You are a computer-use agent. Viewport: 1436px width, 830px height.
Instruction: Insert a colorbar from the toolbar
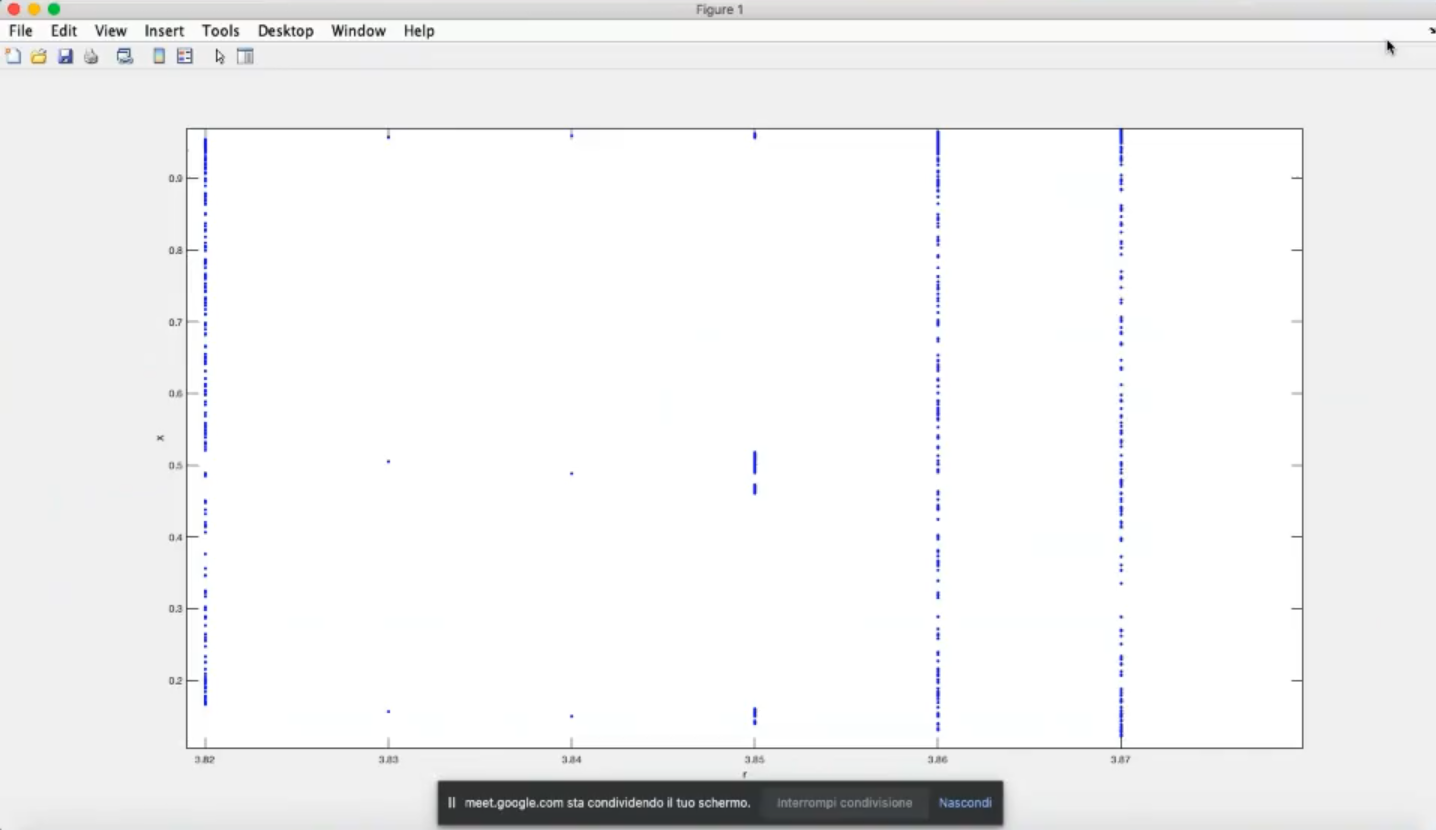(159, 57)
